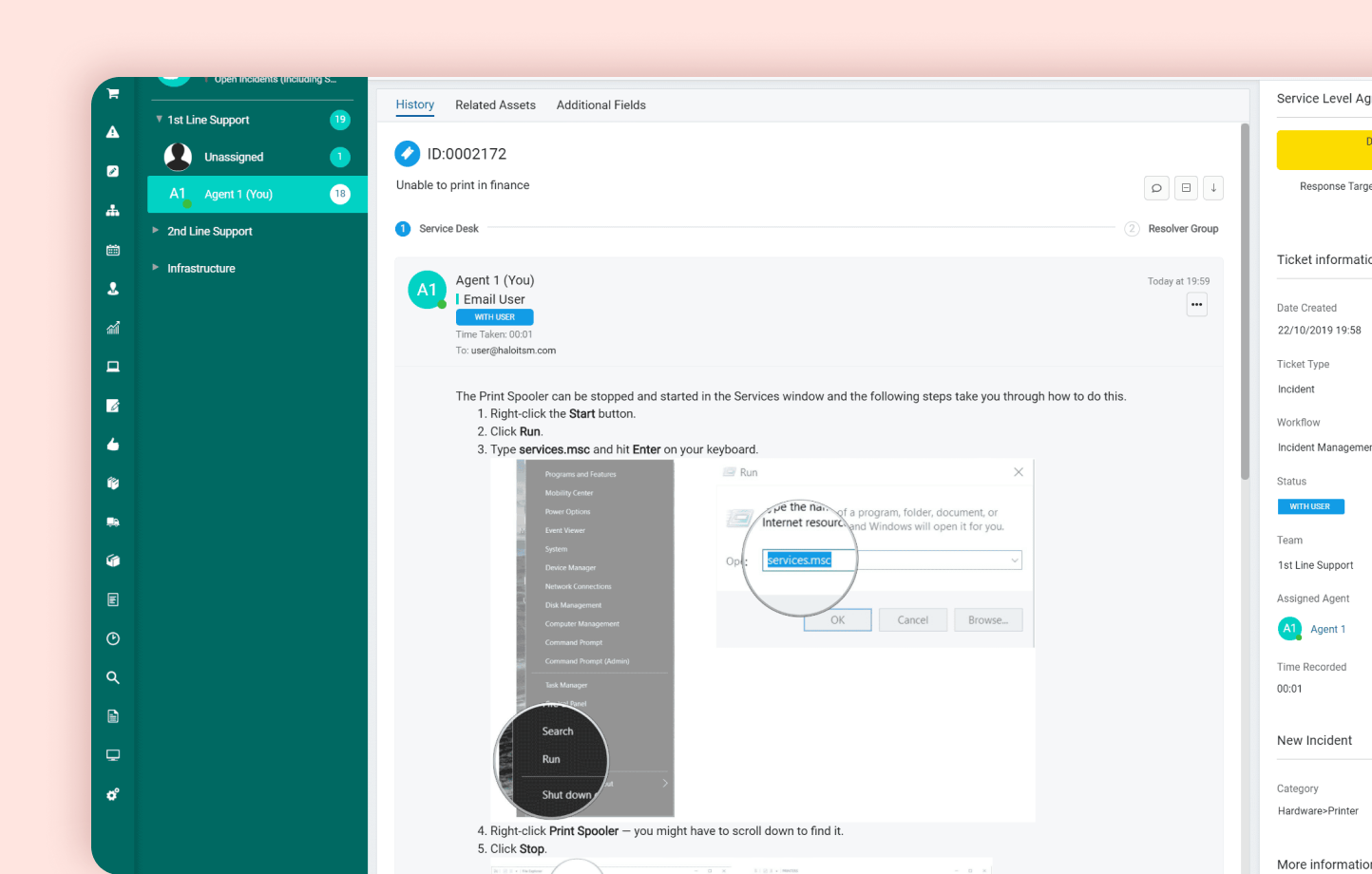
Task: Click the magnifier search sidebar icon
Action: [x=113, y=677]
